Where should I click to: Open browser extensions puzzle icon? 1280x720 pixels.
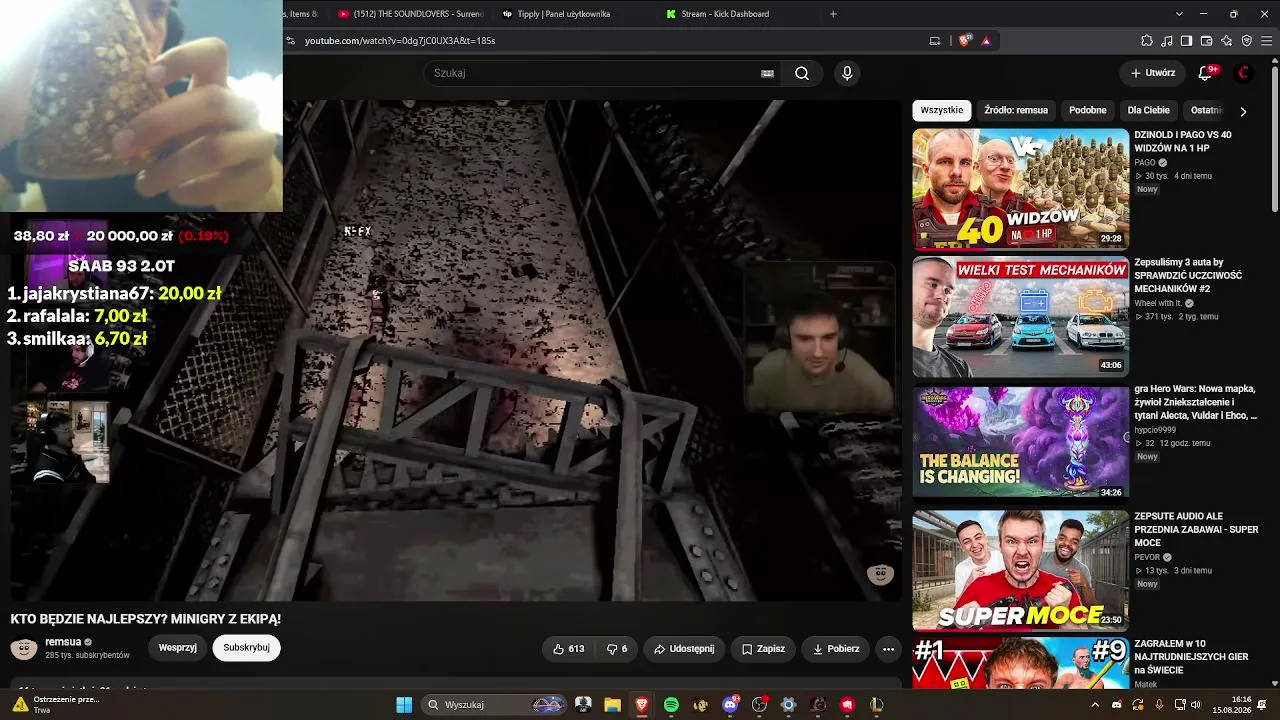pyautogui.click(x=1147, y=41)
